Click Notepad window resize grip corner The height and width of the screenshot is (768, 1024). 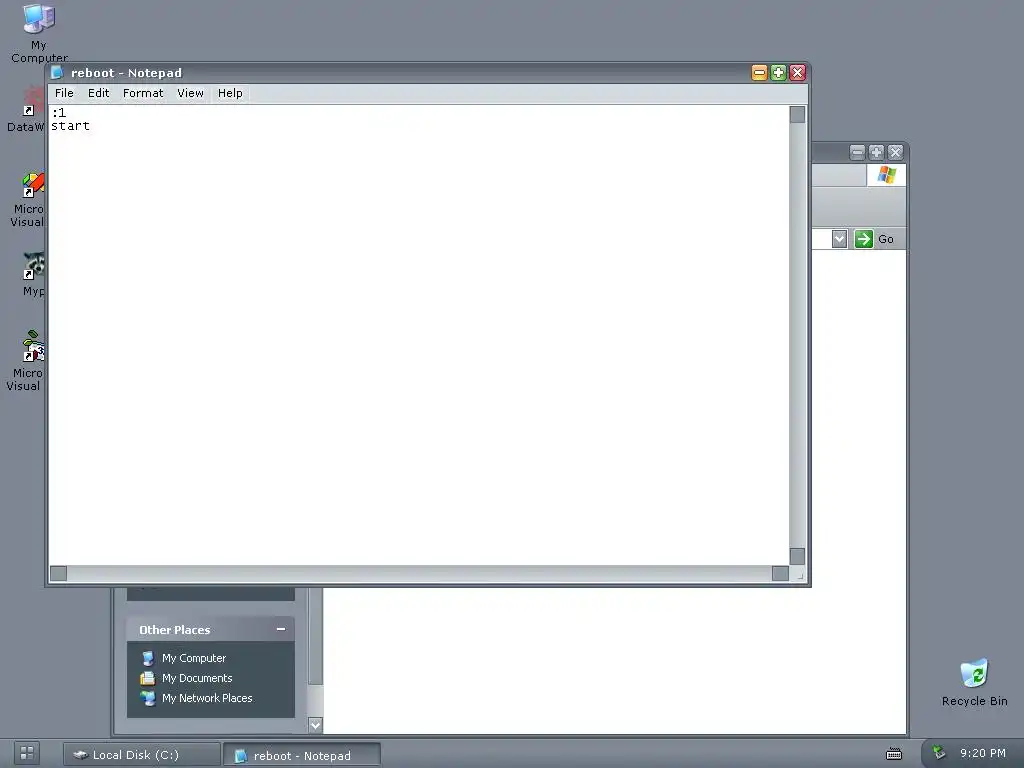[x=799, y=575]
